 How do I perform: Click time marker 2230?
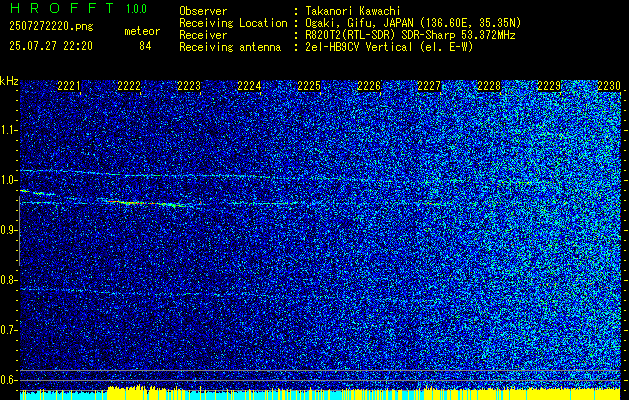click(609, 86)
